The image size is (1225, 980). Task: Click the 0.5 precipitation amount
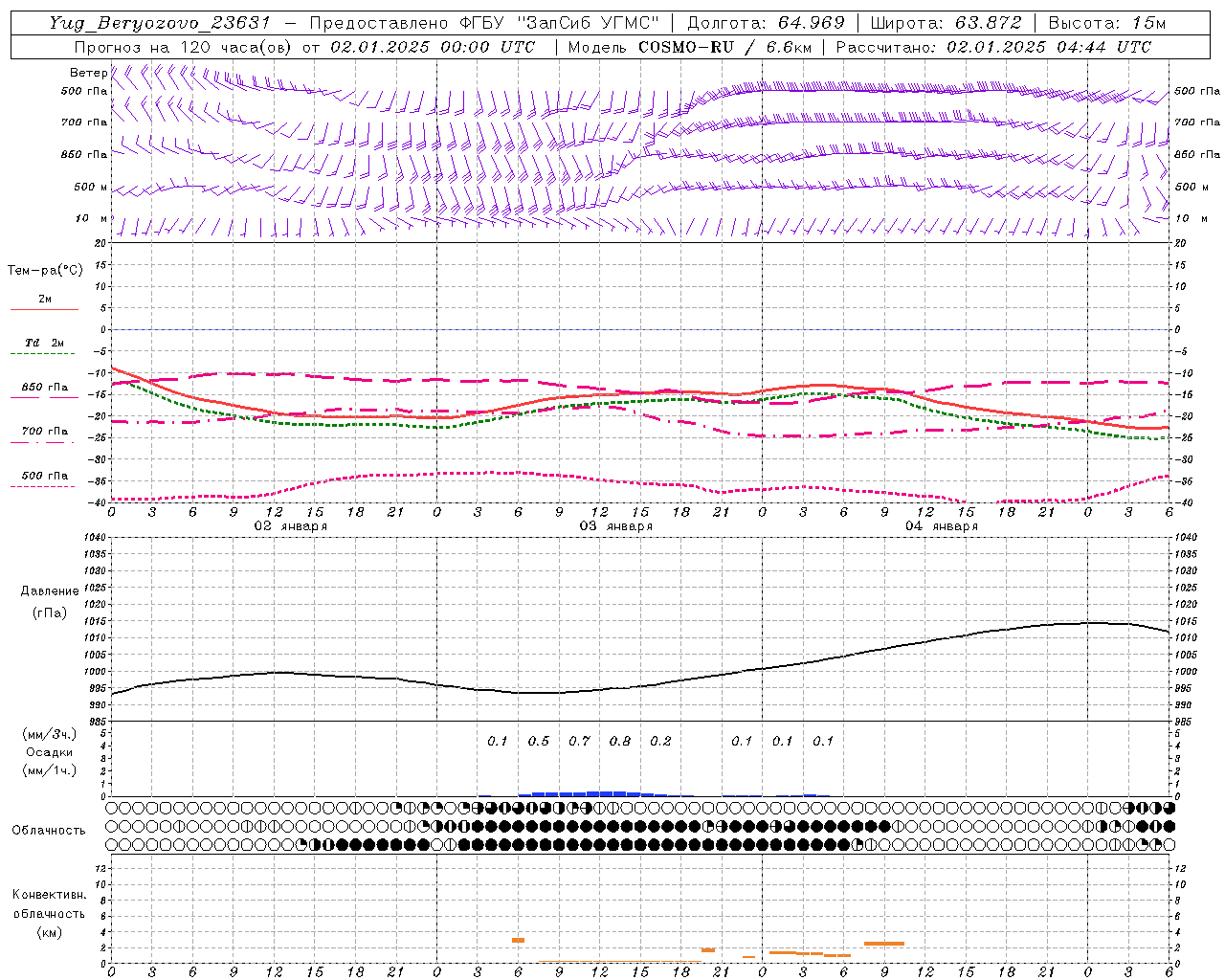[539, 742]
